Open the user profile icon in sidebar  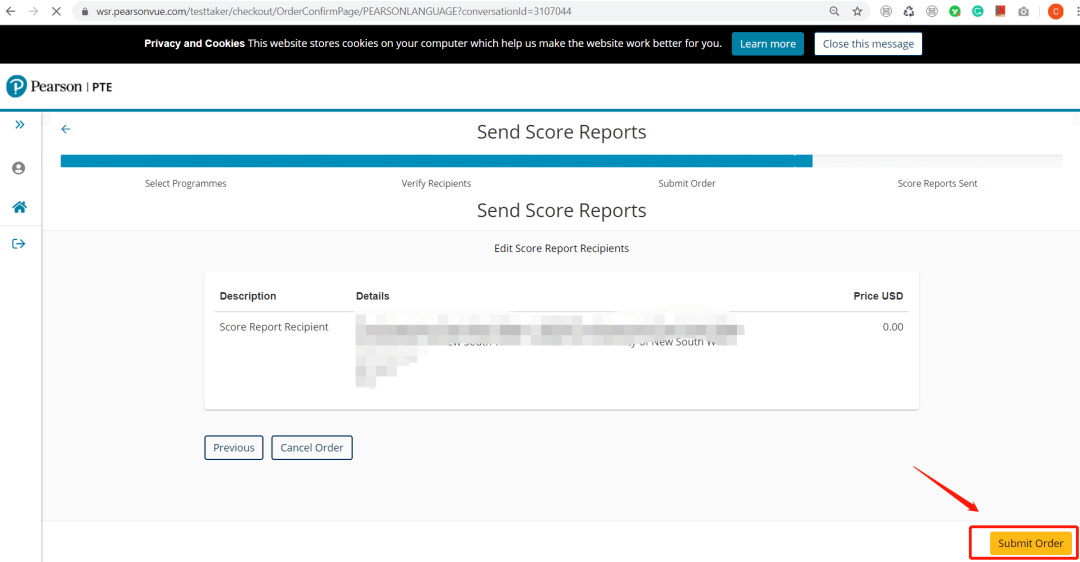19,168
